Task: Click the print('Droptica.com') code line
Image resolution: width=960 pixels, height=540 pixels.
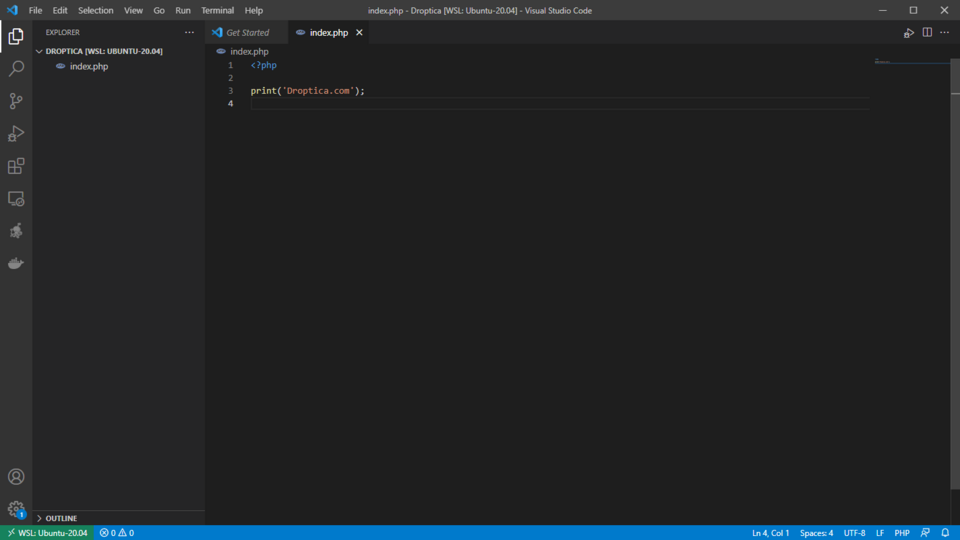Action: click(x=307, y=91)
